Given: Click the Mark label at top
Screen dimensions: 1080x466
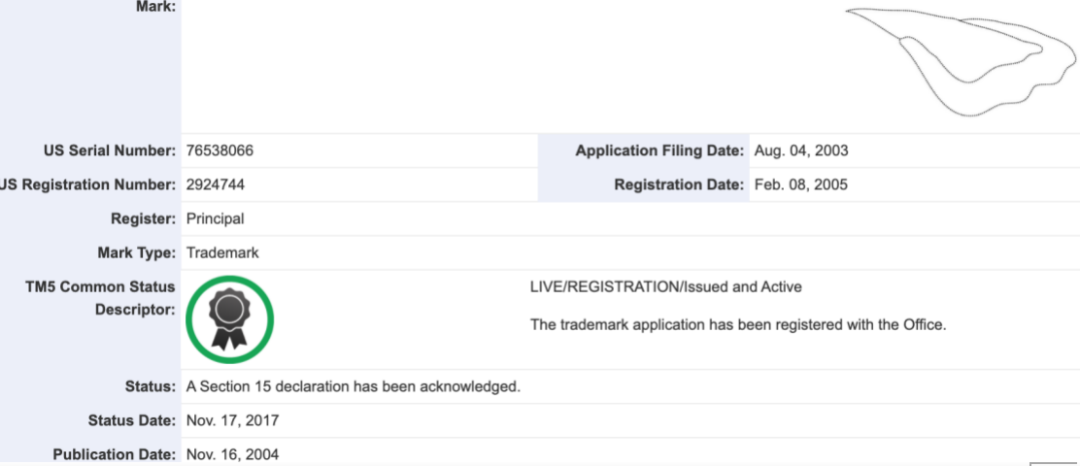Looking at the screenshot, I should coord(156,7).
